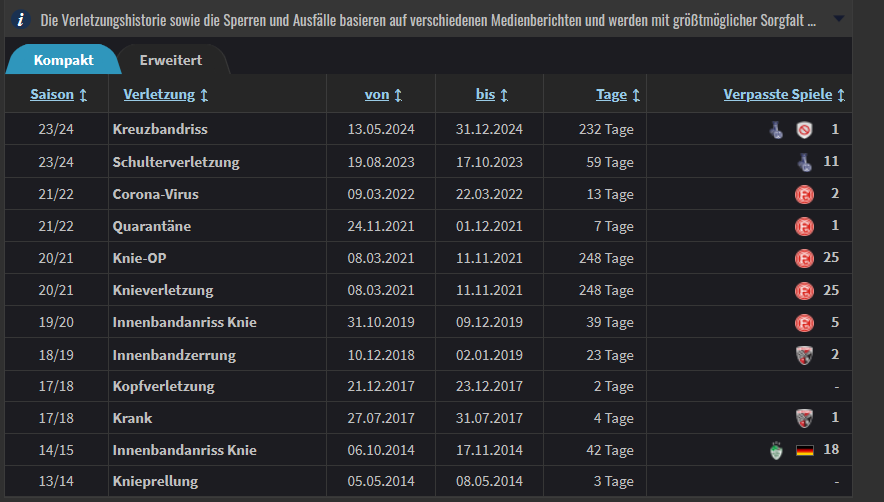Image resolution: width=884 pixels, height=502 pixels.
Task: Click the info icon beside the injury history notice
Action: [21, 20]
